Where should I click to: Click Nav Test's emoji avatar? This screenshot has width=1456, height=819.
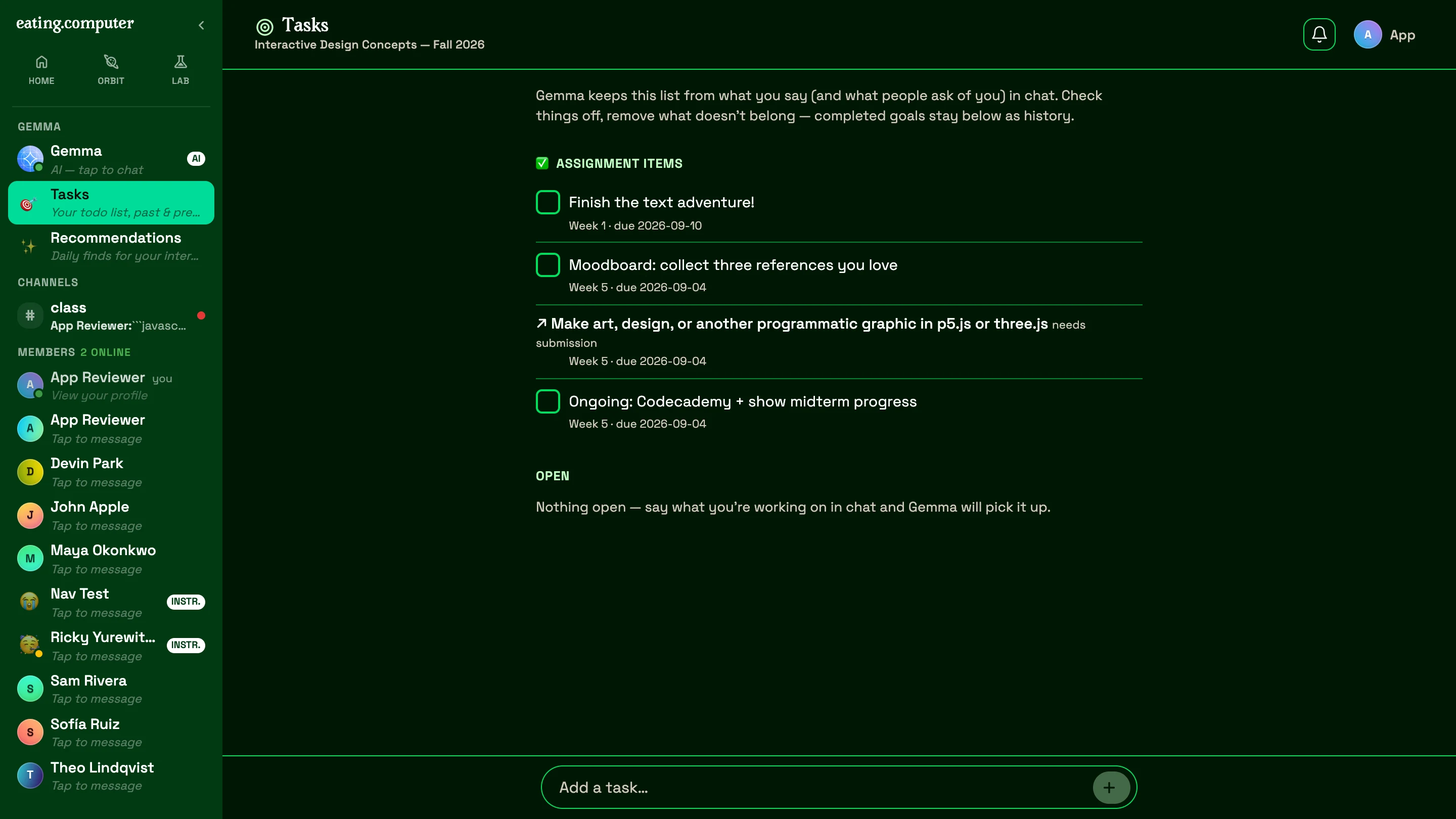tap(30, 602)
